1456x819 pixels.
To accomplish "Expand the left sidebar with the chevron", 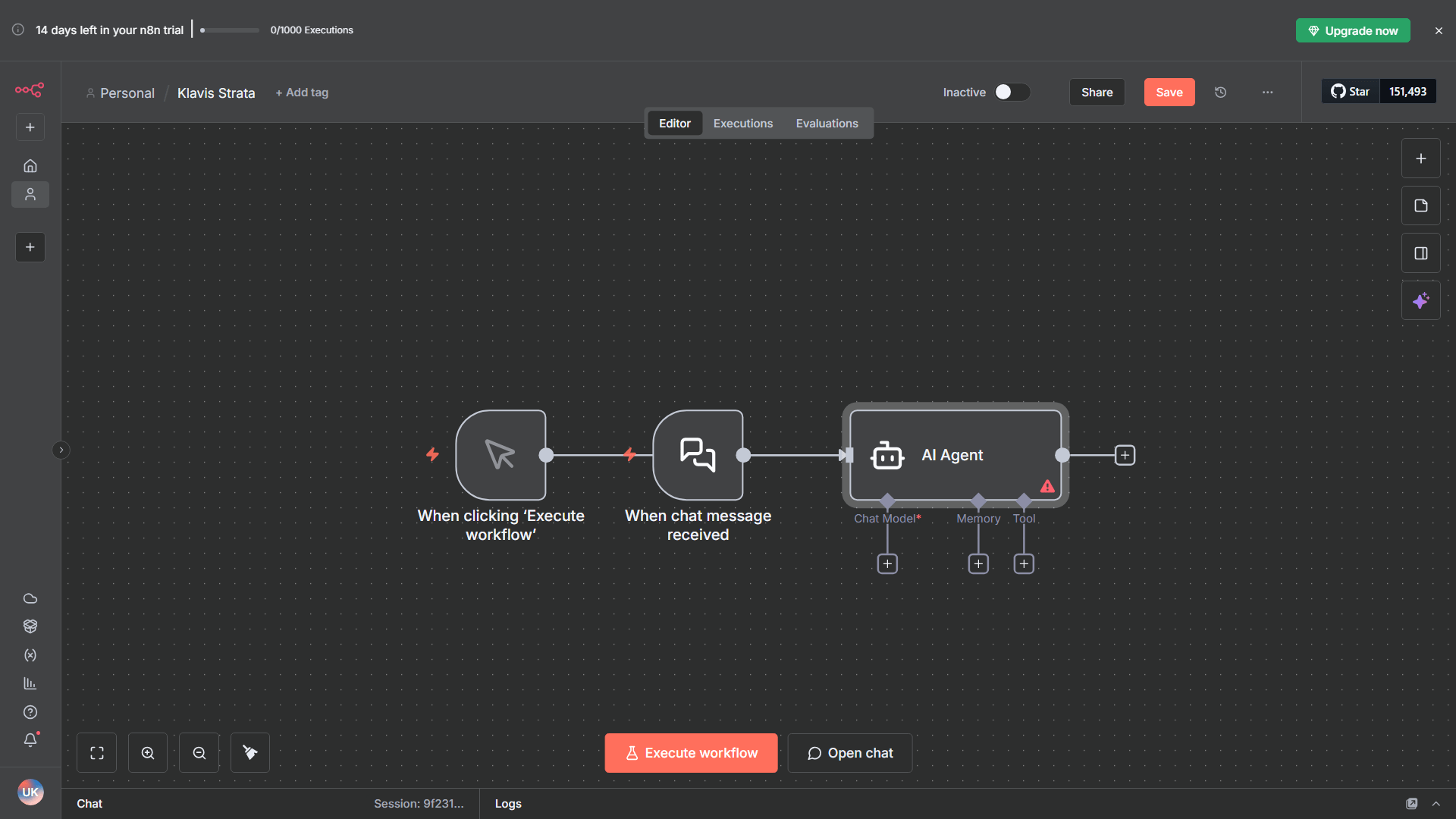I will (61, 450).
